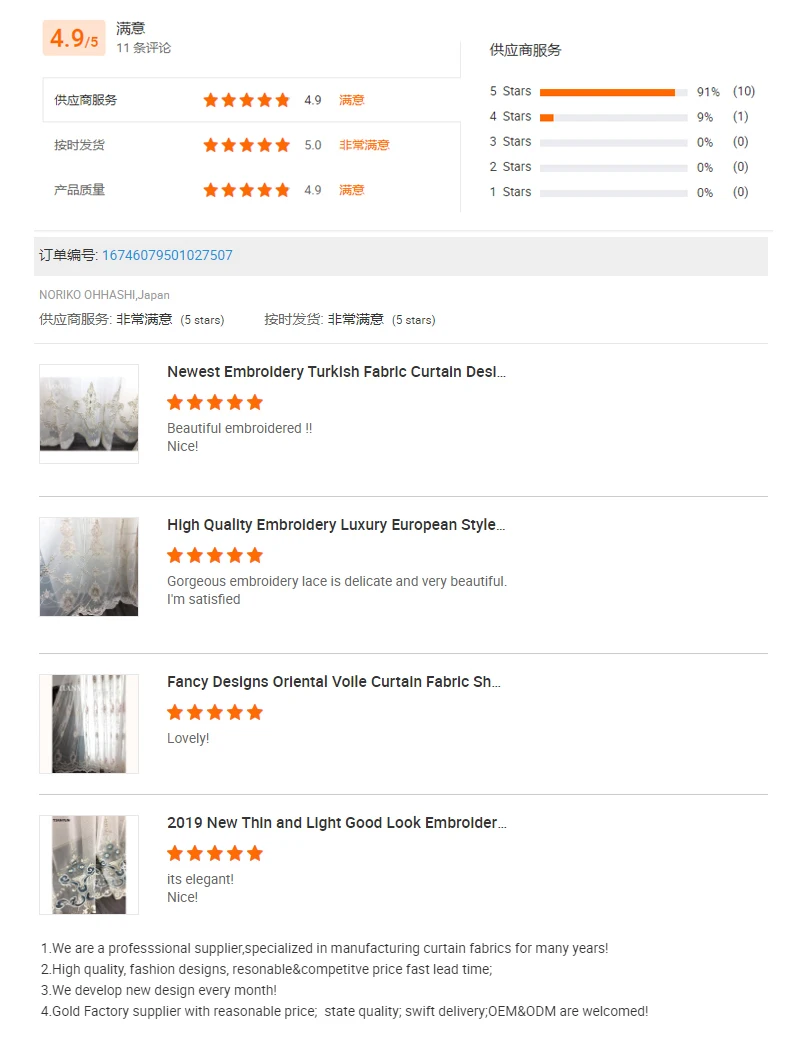View Luxury European Style curtain thumbnail
790x1045 pixels.
point(89,566)
